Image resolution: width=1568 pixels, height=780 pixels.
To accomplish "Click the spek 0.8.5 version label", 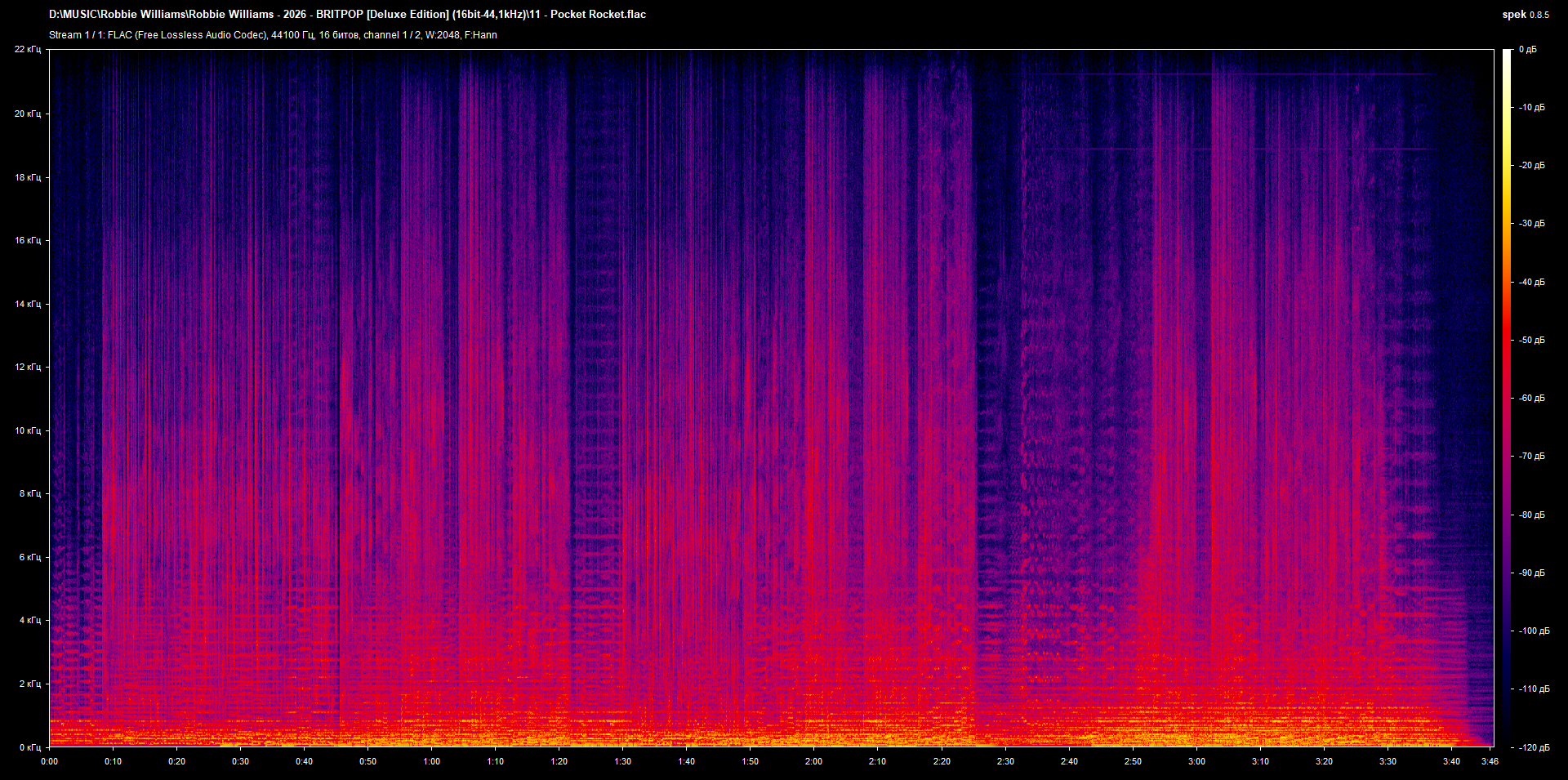I will [1525, 15].
